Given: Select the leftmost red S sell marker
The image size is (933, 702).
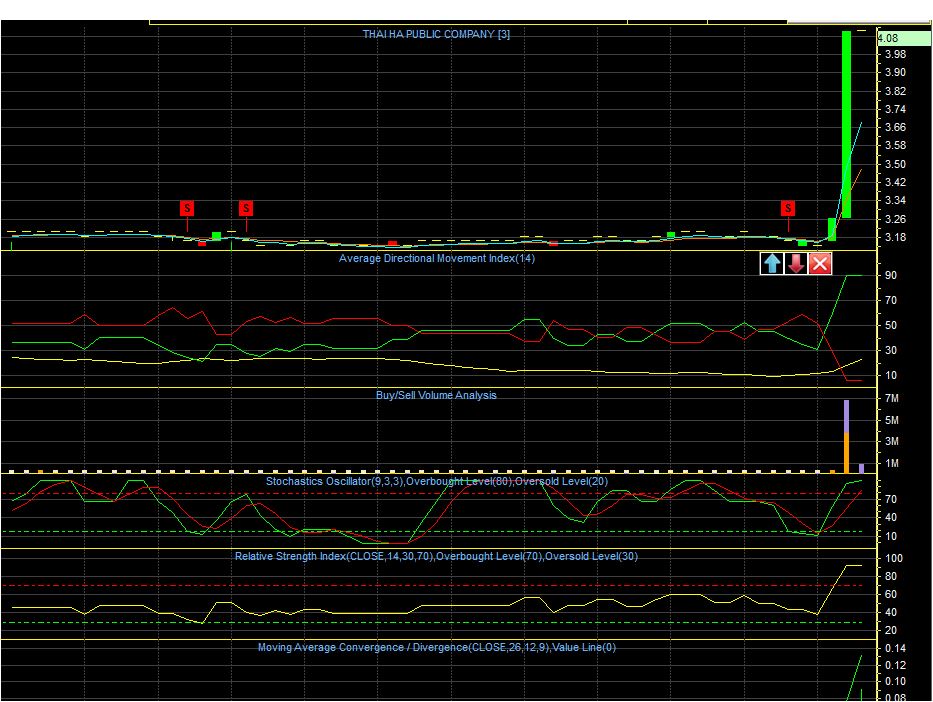Looking at the screenshot, I should pos(187,208).
